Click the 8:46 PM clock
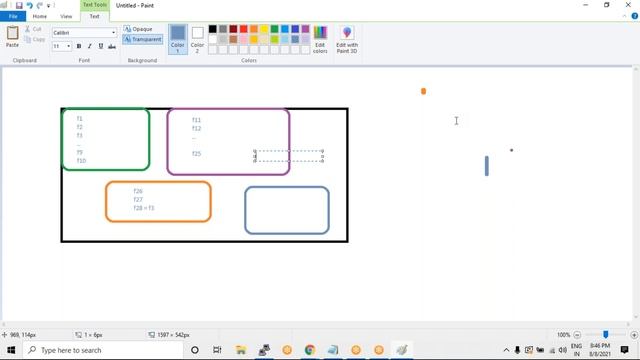Viewport: 640px width, 360px height. coord(600,346)
